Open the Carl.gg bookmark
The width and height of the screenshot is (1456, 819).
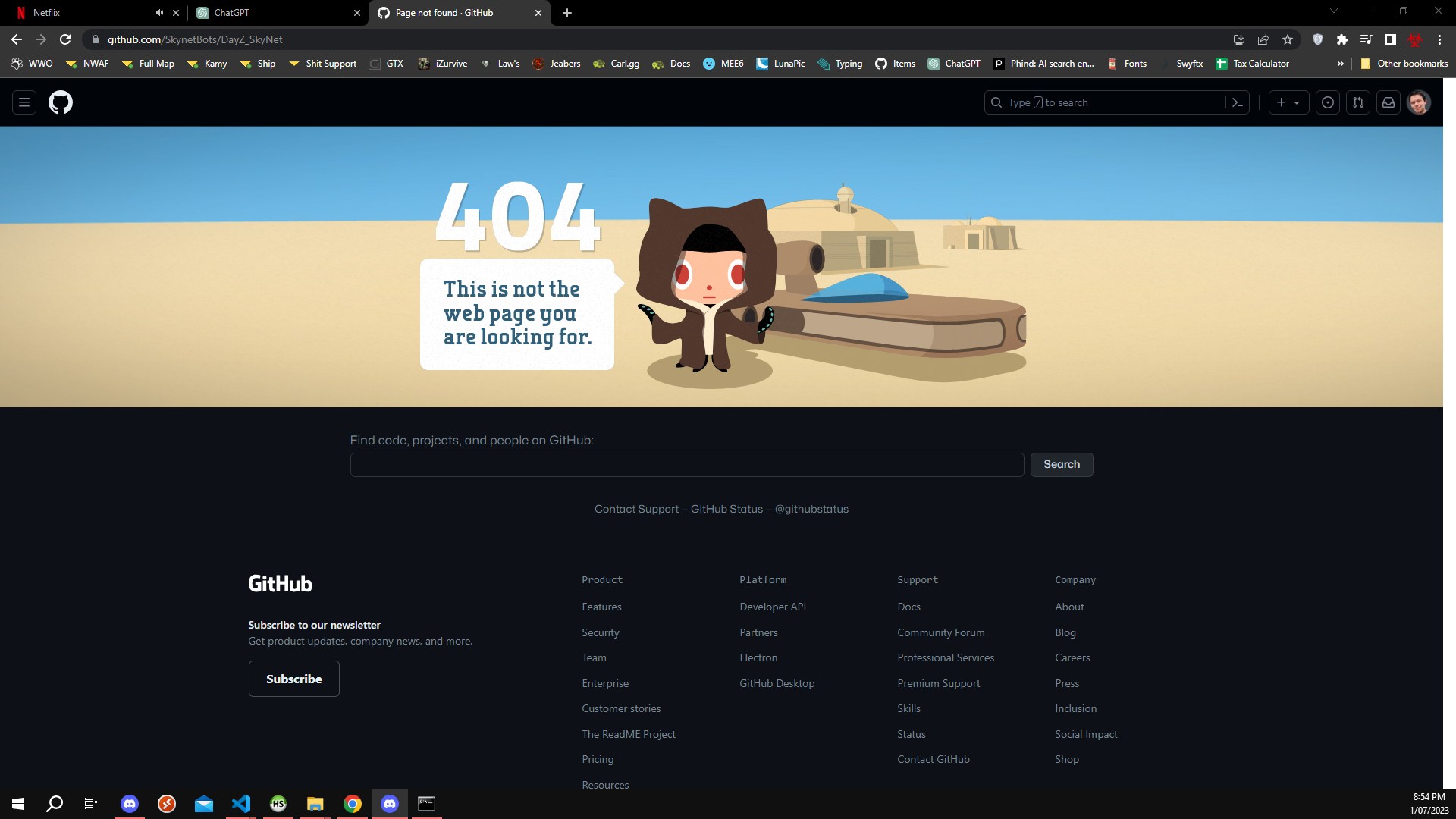[617, 64]
